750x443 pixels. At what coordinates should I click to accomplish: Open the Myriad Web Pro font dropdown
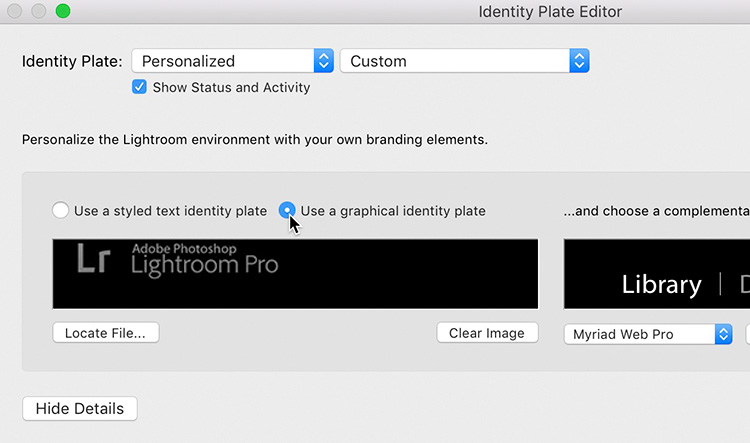(648, 334)
